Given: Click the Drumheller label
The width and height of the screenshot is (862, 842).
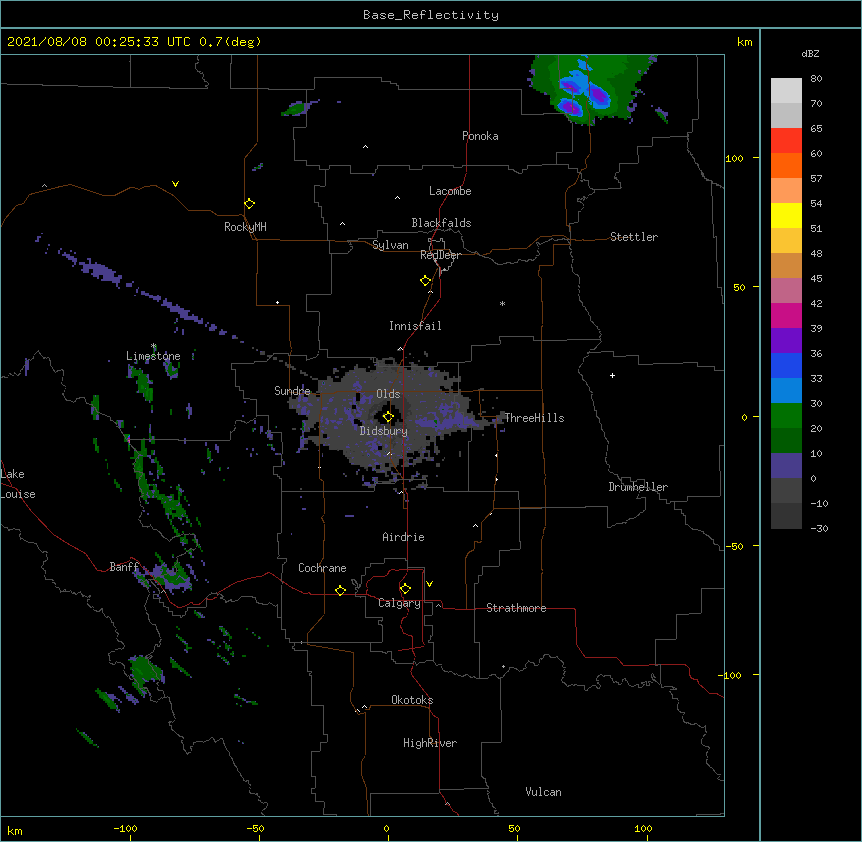Looking at the screenshot, I should coord(638,487).
